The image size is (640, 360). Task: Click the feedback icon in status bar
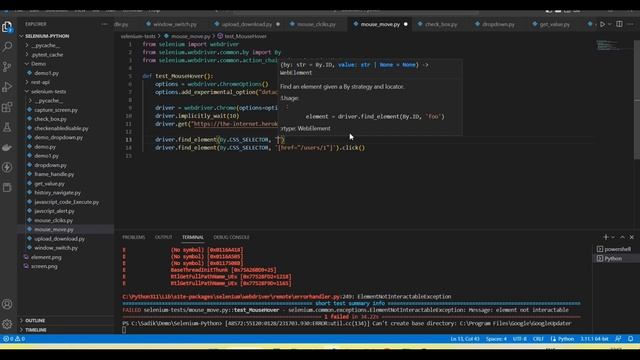[618, 339]
